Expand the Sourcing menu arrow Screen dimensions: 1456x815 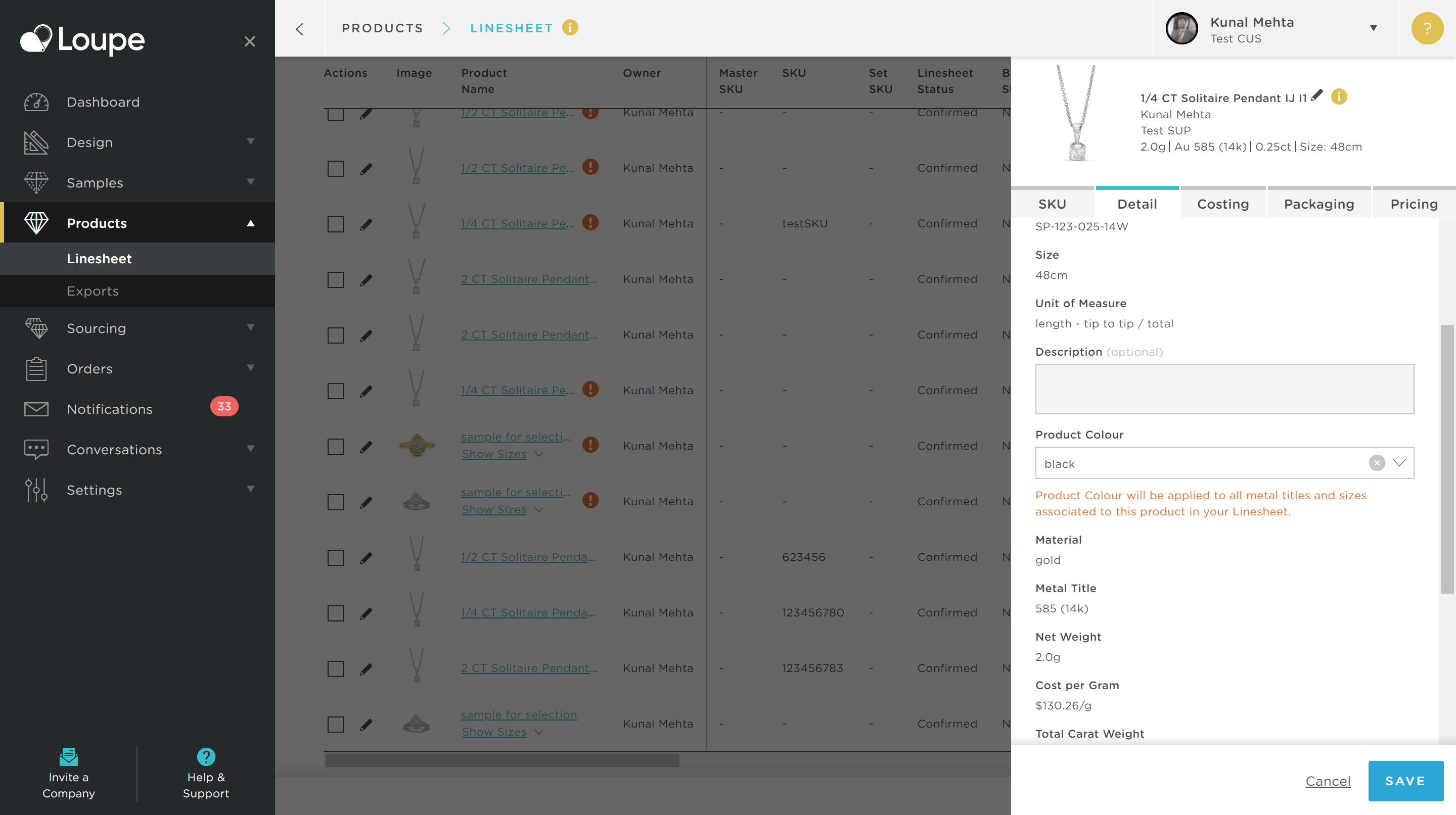250,327
